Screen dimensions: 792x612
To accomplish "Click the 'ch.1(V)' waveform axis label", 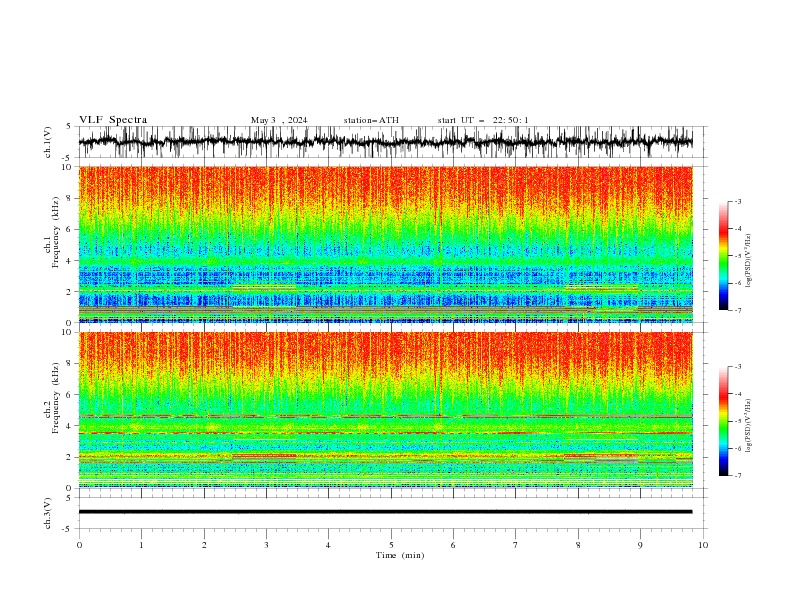I will [48, 142].
